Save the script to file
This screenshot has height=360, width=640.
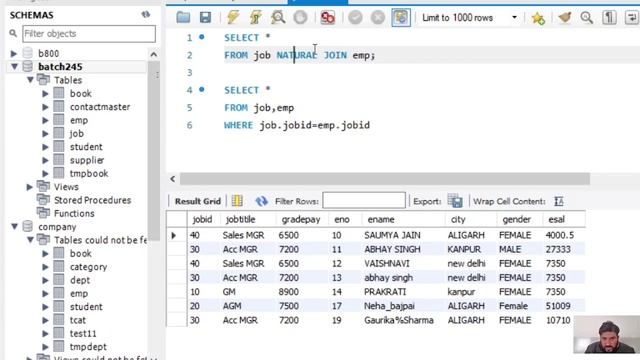[x=205, y=18]
